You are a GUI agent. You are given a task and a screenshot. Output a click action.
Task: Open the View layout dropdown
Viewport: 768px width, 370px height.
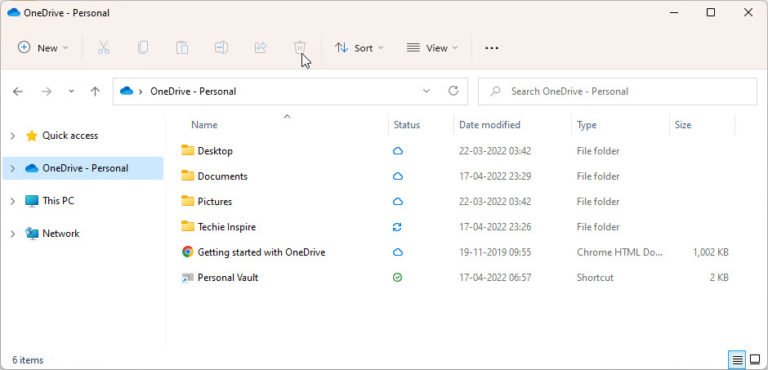(432, 48)
